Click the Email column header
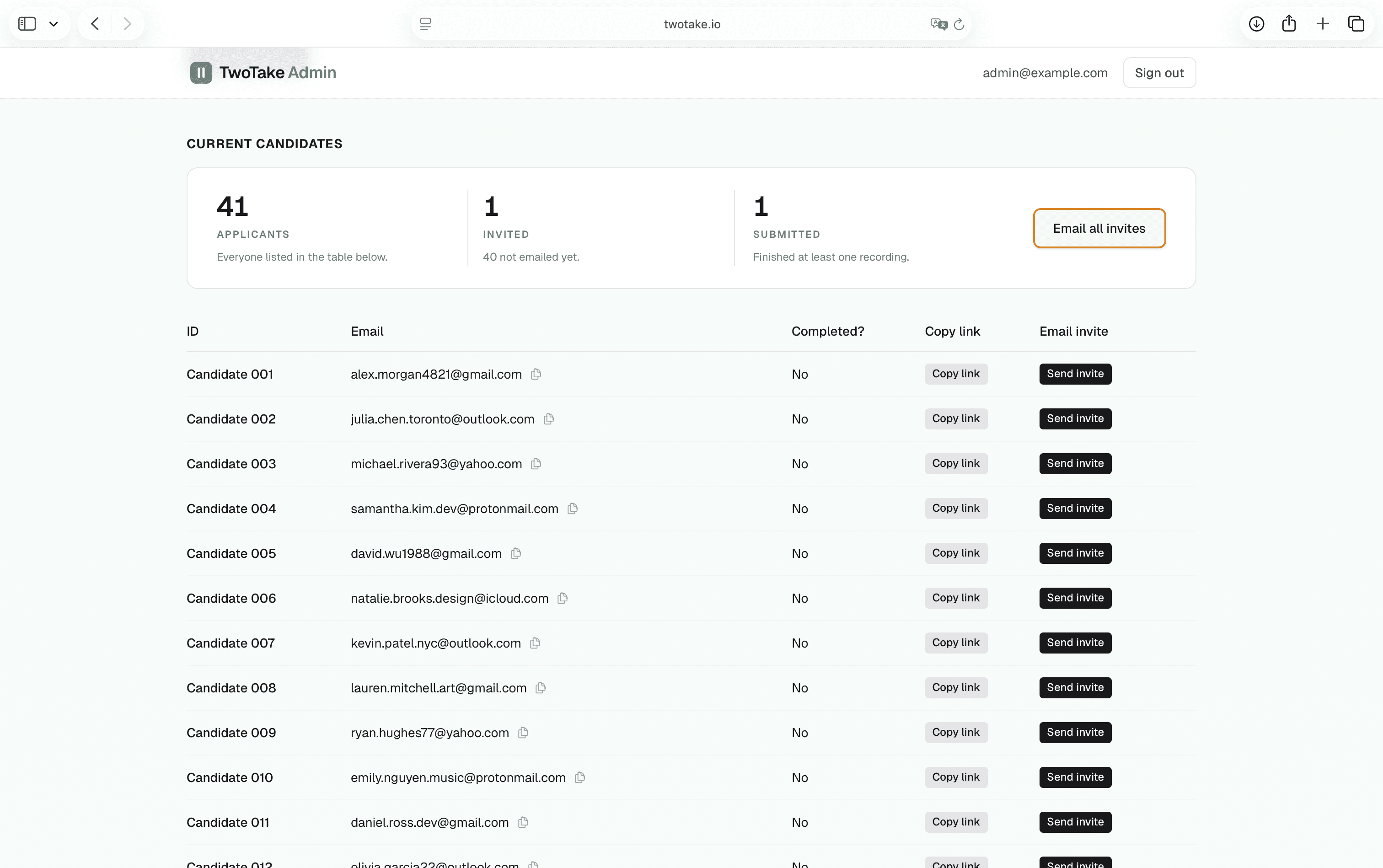Screen dimensions: 1383x868 click(367, 331)
